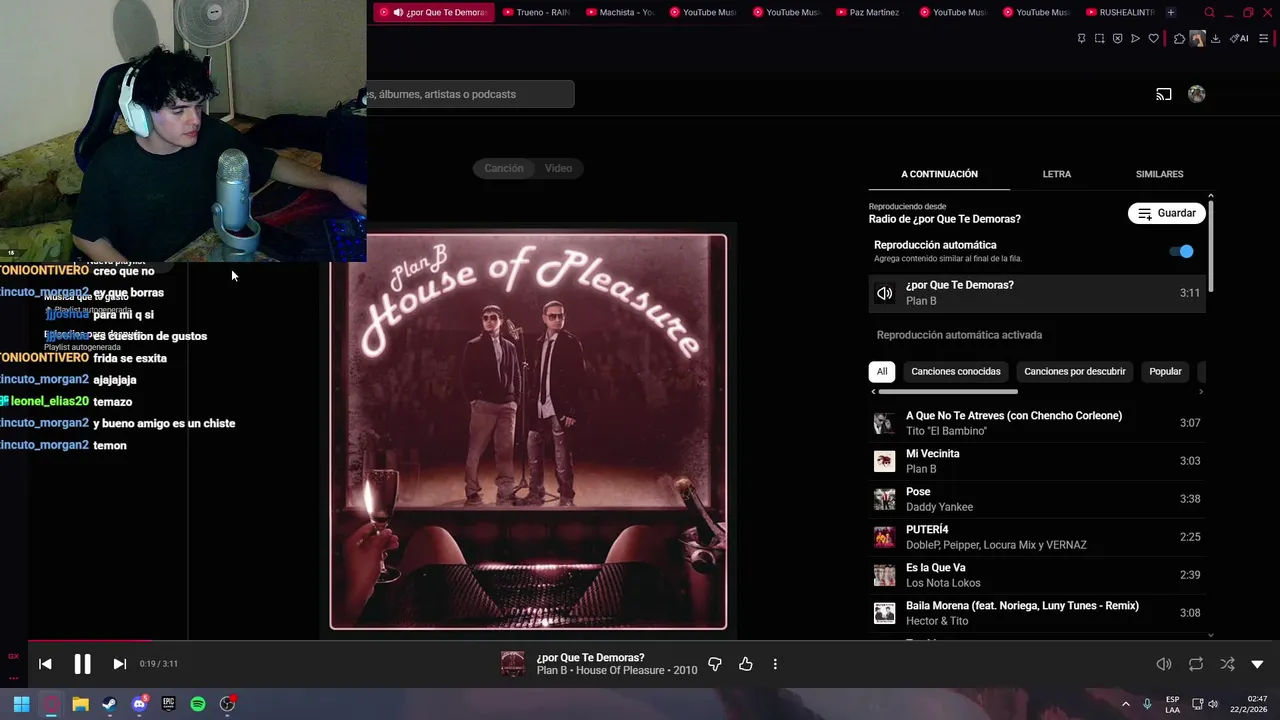Open the cast to device icon

click(1164, 94)
